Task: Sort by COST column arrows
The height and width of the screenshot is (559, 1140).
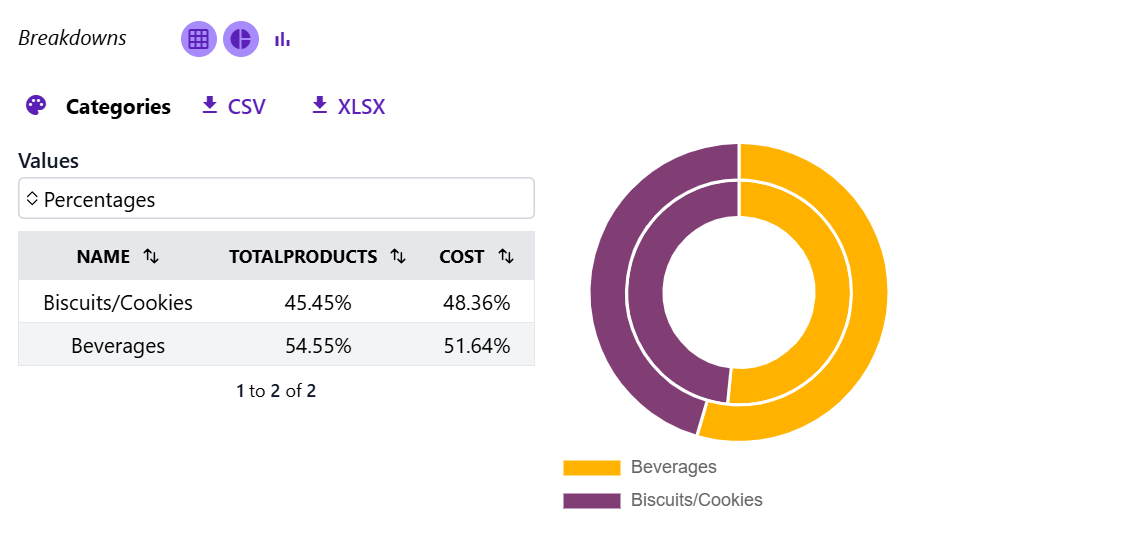Action: [506, 257]
